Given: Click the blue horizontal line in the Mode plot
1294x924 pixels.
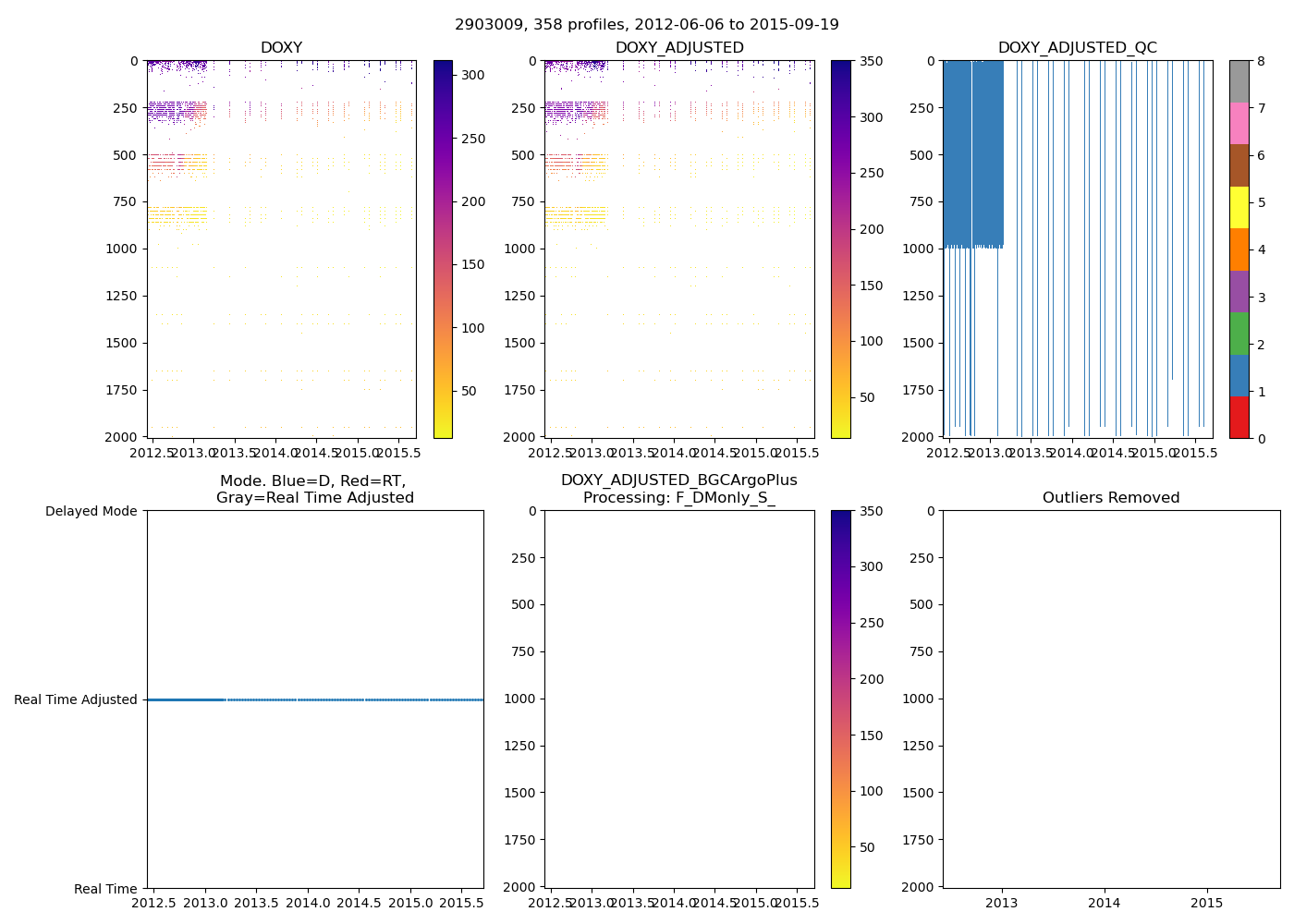Looking at the screenshot, I should pyautogui.click(x=314, y=699).
